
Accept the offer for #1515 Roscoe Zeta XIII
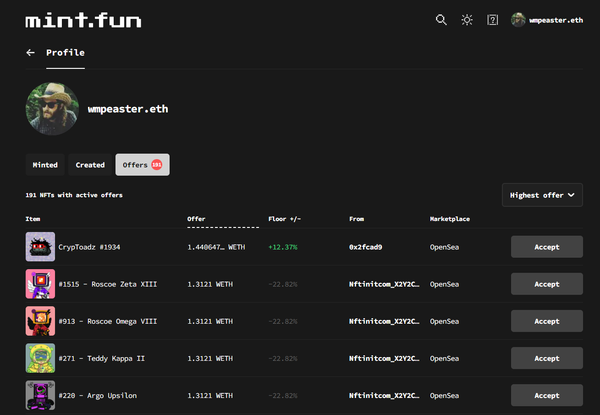pyautogui.click(x=546, y=284)
